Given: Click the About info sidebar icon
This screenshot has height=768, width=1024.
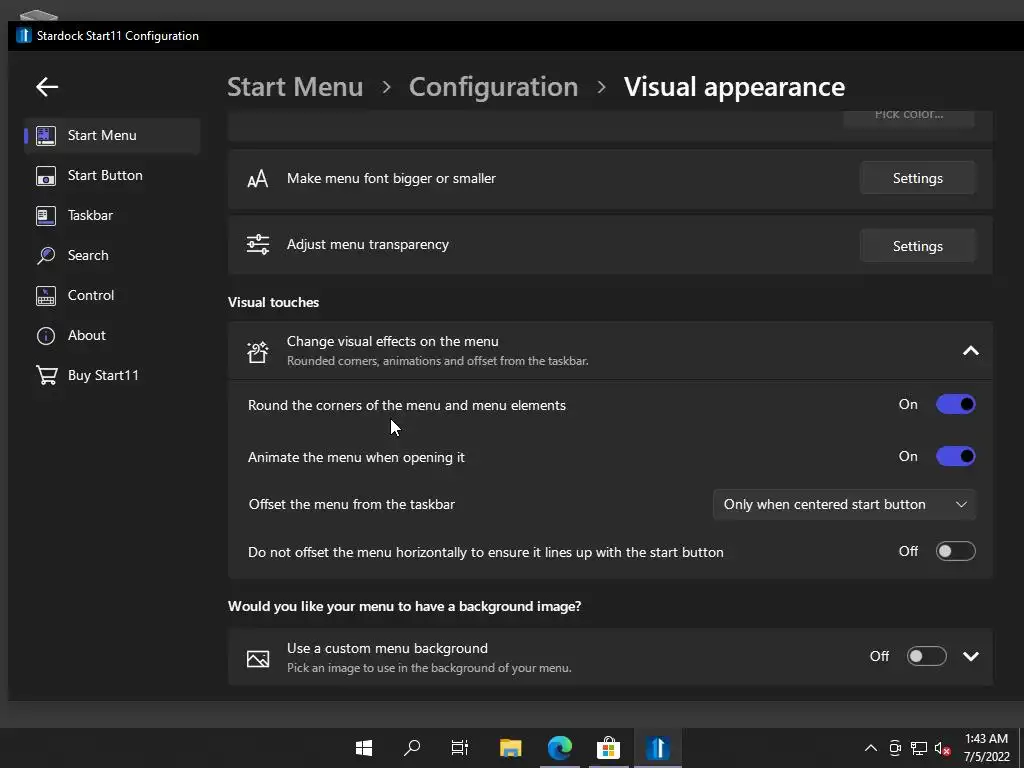Looking at the screenshot, I should point(46,336).
